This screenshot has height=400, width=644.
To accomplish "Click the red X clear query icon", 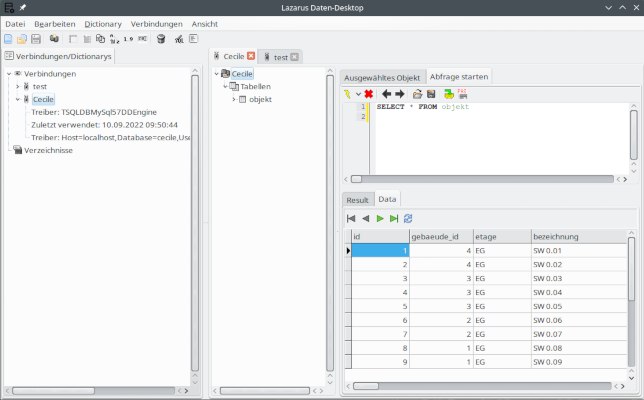I will tap(369, 94).
